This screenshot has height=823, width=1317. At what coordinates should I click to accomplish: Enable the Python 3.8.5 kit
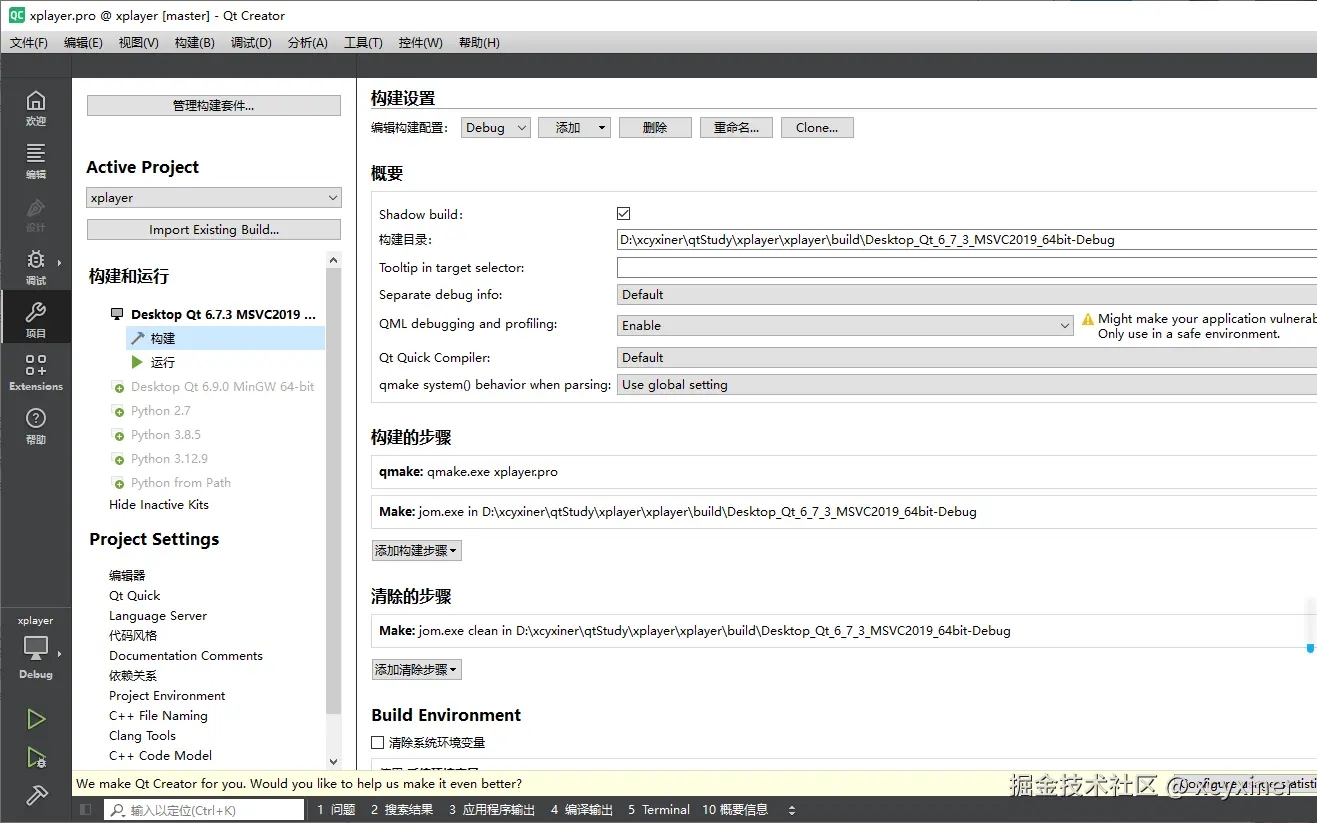pyautogui.click(x=156, y=434)
